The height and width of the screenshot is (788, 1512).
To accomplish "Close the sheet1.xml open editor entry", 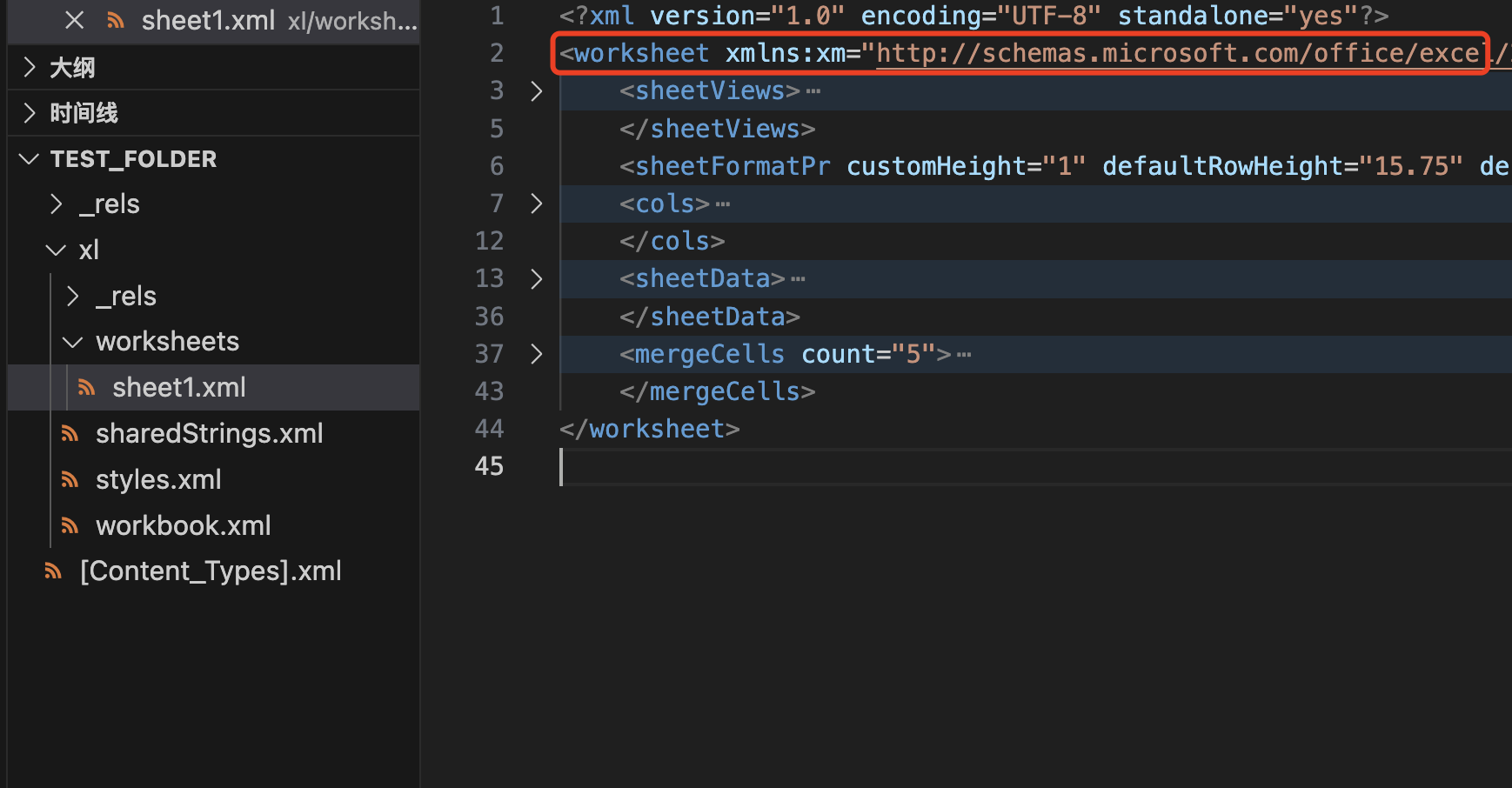I will [x=75, y=20].
